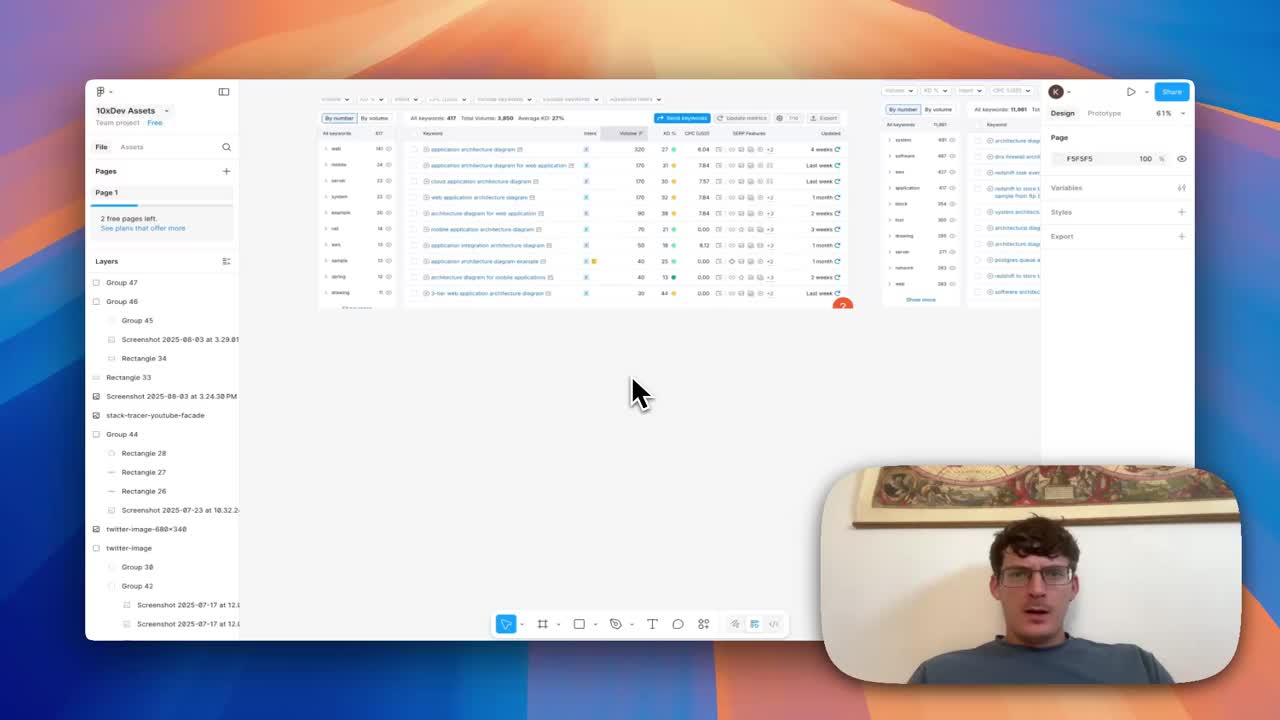Click frame icon of Group 47 layer
This screenshot has width=1280, height=720.
coord(96,283)
